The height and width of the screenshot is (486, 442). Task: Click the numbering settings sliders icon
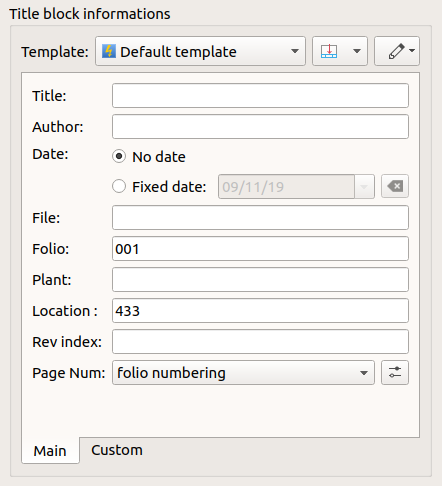click(x=395, y=373)
